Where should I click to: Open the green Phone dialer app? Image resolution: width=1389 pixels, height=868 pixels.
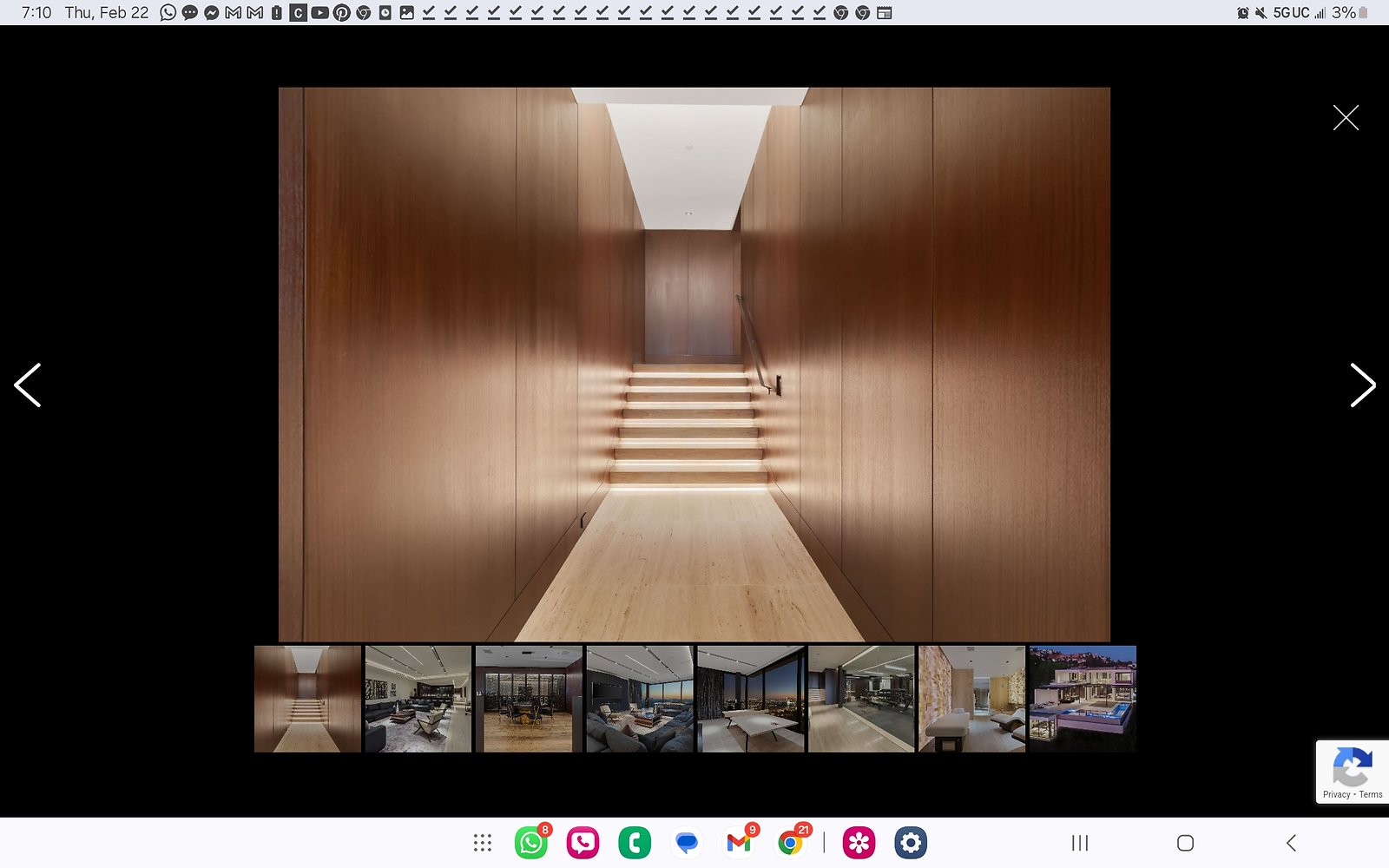tap(635, 843)
